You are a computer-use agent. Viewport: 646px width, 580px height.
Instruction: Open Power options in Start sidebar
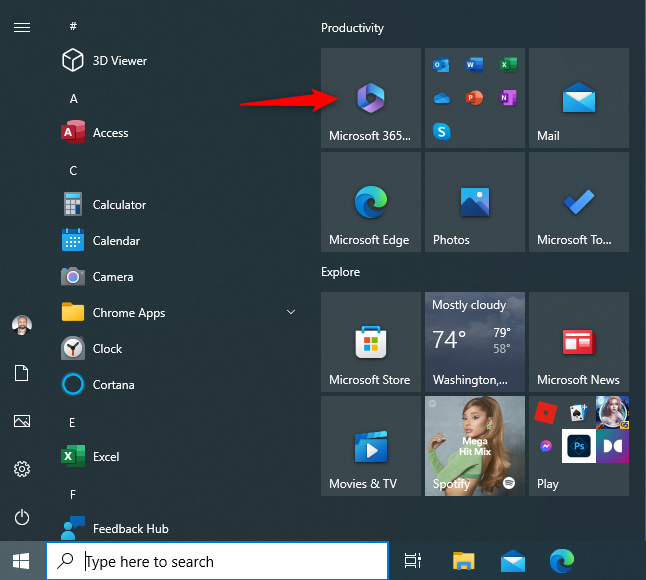[x=22, y=517]
